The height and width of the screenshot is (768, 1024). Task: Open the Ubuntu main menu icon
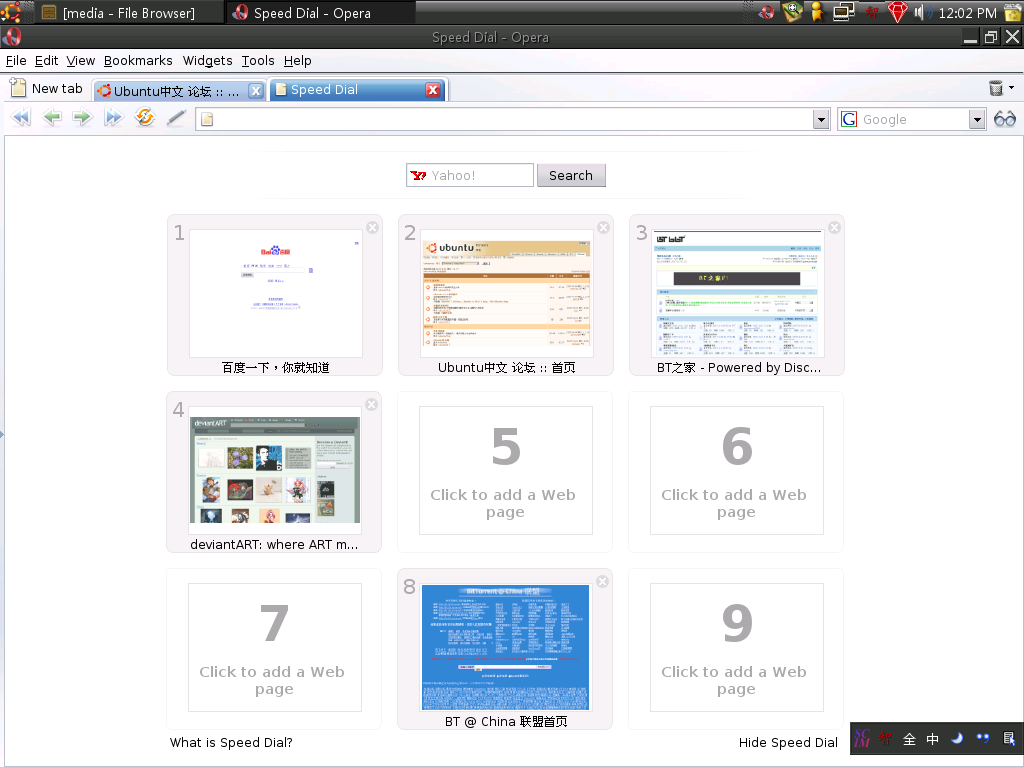click(x=10, y=12)
